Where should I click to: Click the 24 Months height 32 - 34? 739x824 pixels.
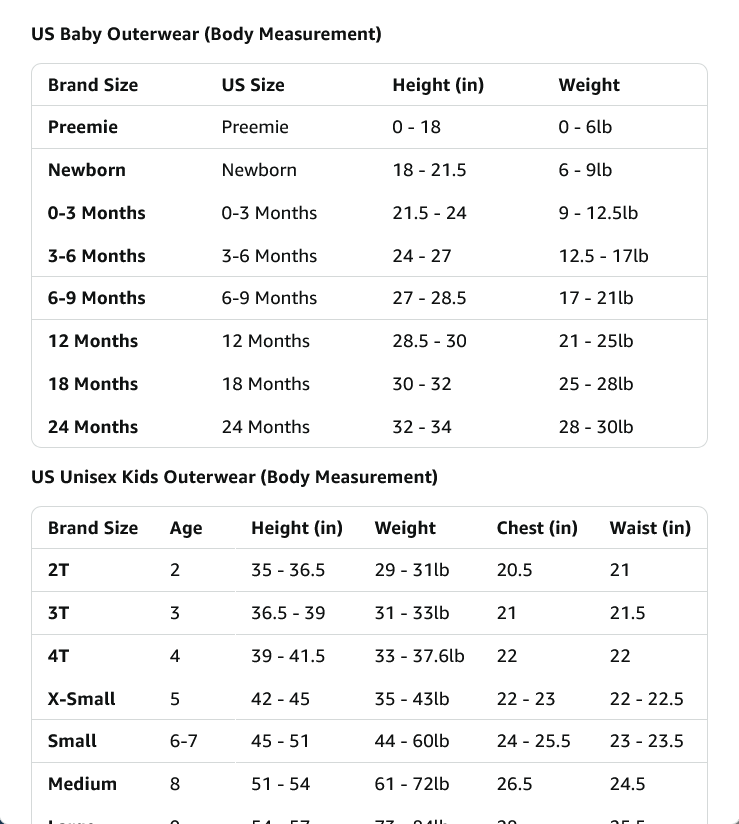tap(422, 427)
